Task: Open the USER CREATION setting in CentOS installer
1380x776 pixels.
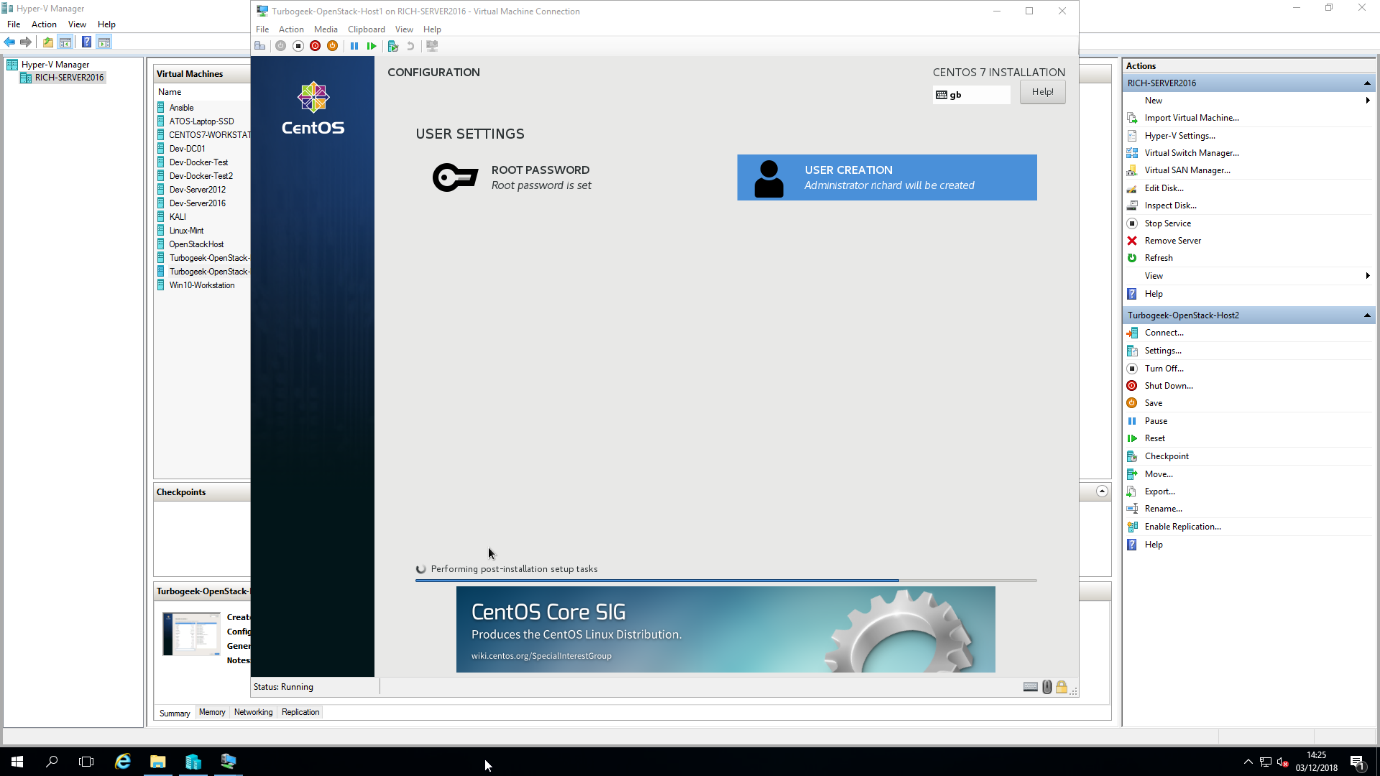Action: [x=887, y=177]
